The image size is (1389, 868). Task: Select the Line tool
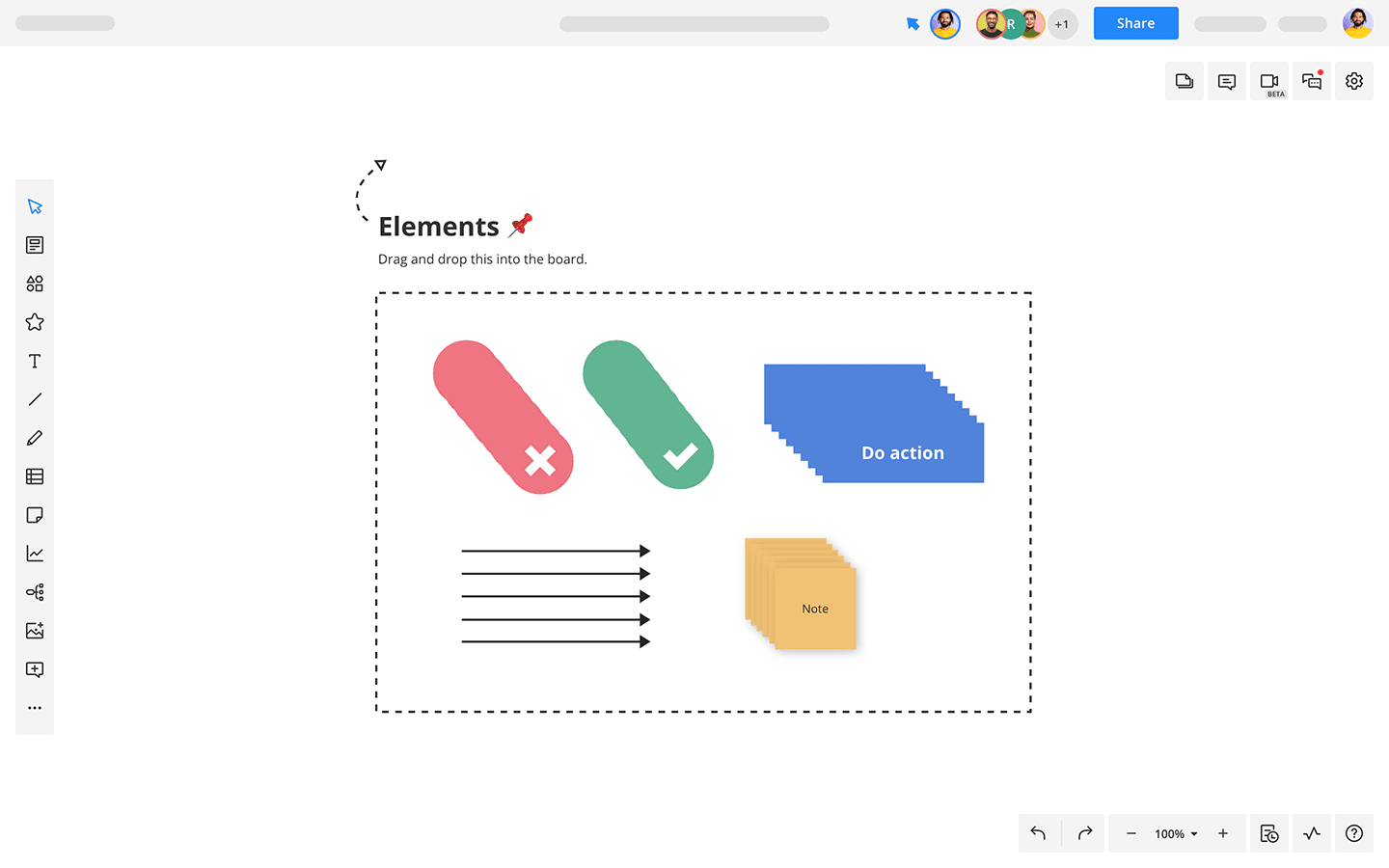pos(35,399)
